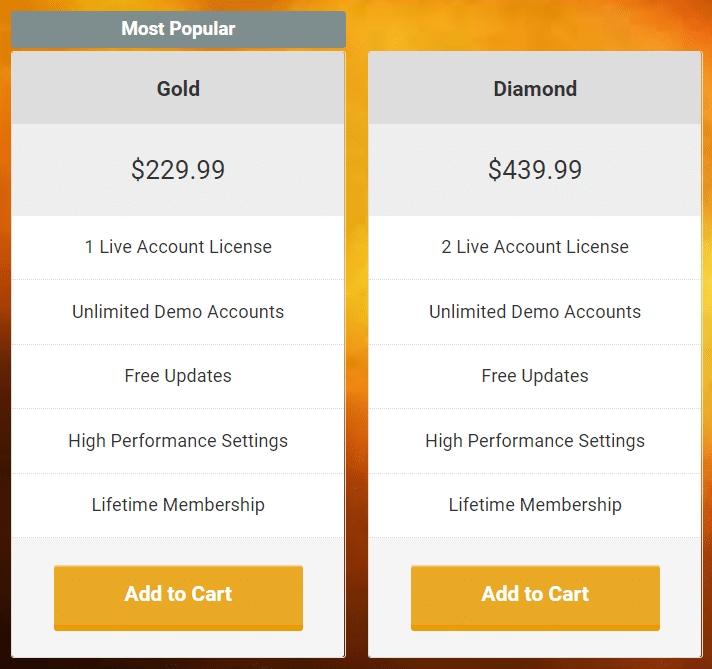Click 2 Live Account License feature
This screenshot has width=712, height=669.
point(535,247)
